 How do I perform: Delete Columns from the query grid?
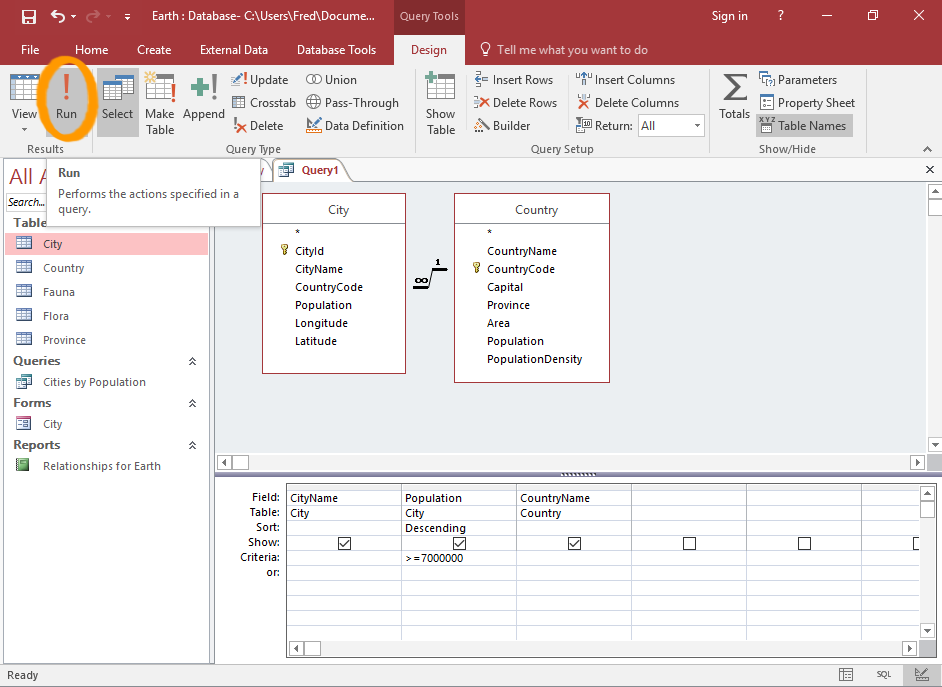628,103
